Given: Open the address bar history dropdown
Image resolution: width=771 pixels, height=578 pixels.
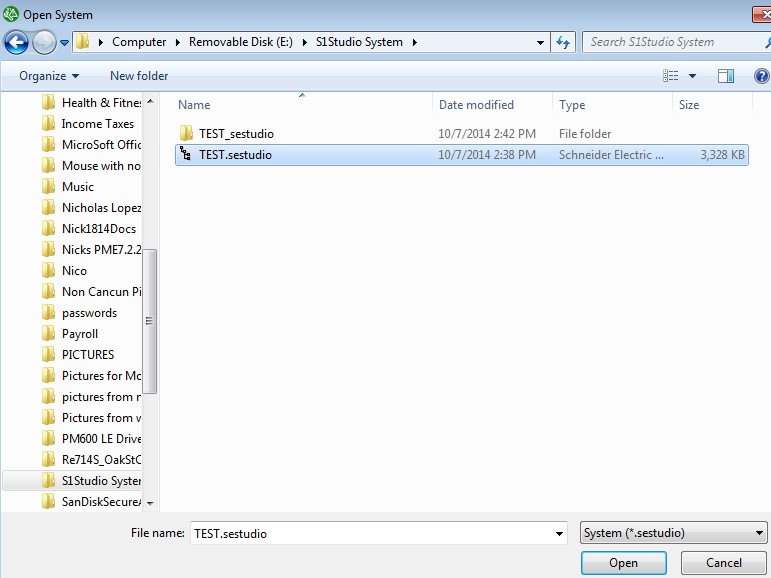Looking at the screenshot, I should [540, 43].
